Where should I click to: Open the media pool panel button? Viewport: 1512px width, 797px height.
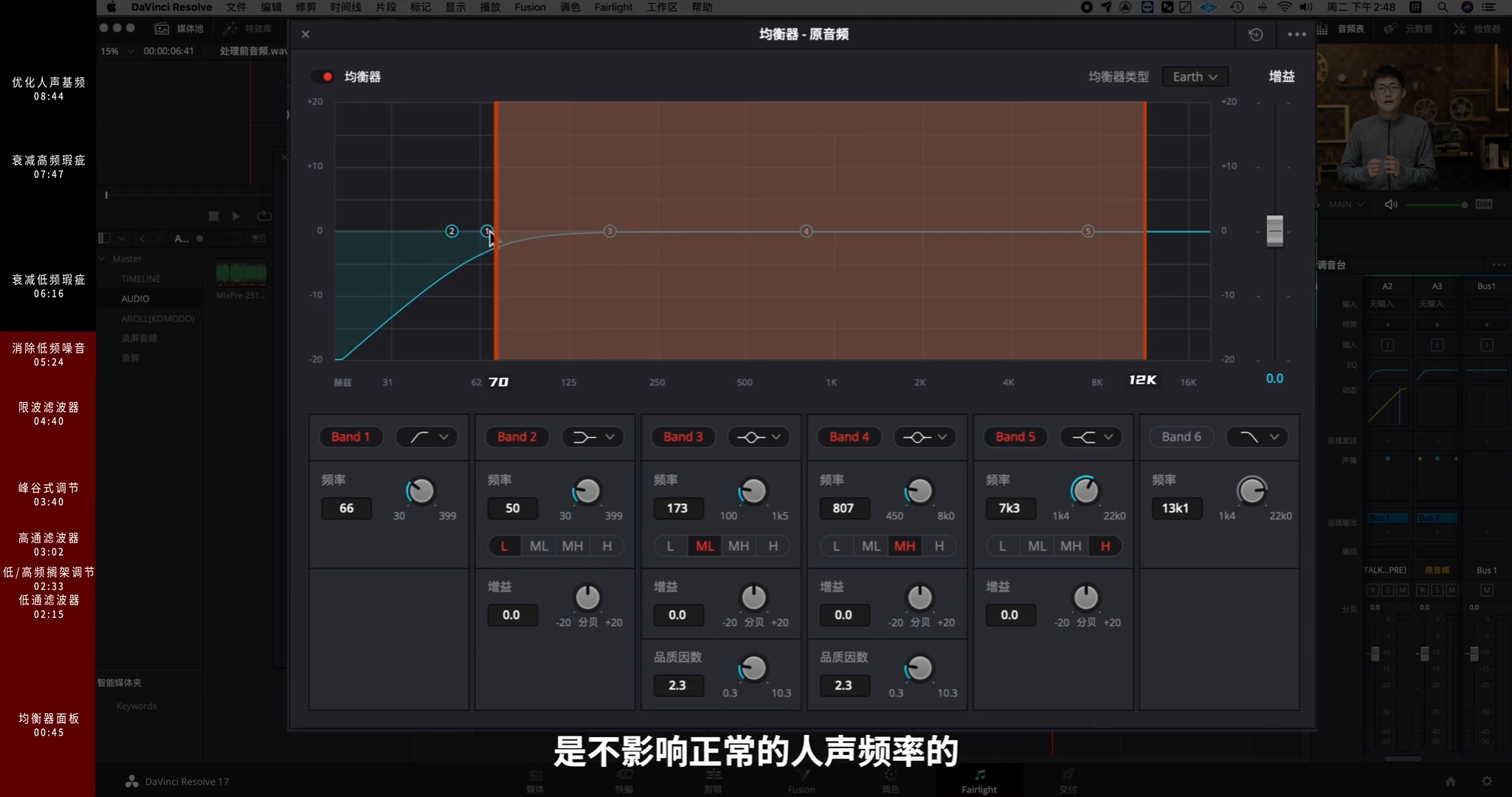coord(179,29)
